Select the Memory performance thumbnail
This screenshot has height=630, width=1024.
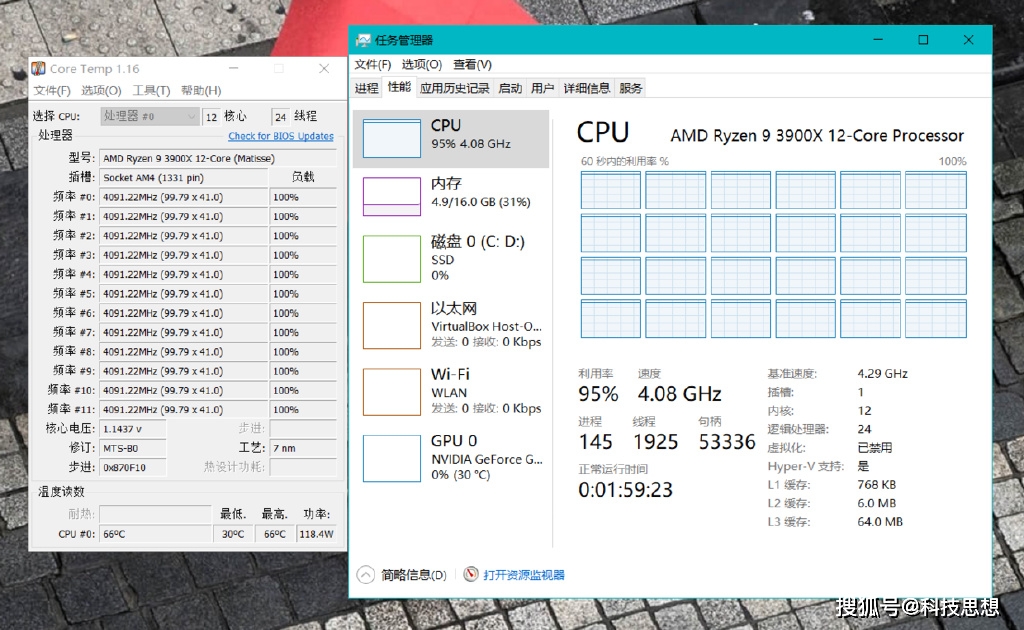[392, 197]
